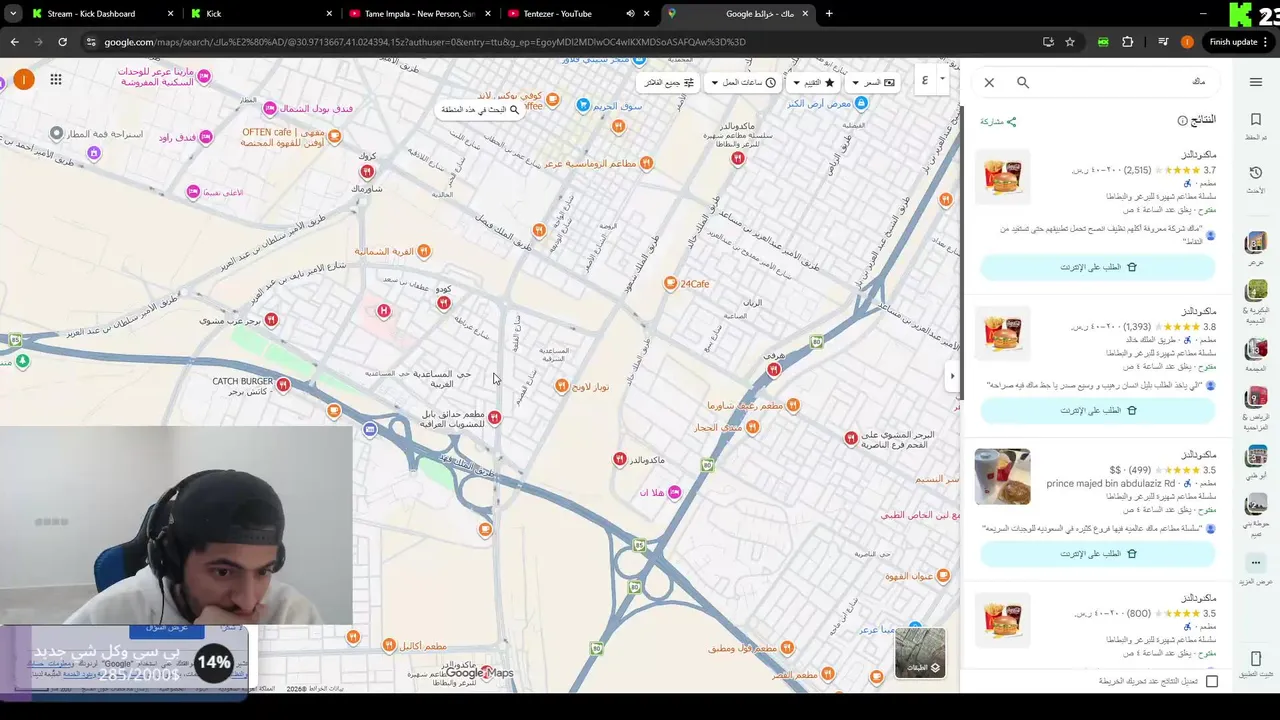Switch to the Kick tab

[262, 14]
